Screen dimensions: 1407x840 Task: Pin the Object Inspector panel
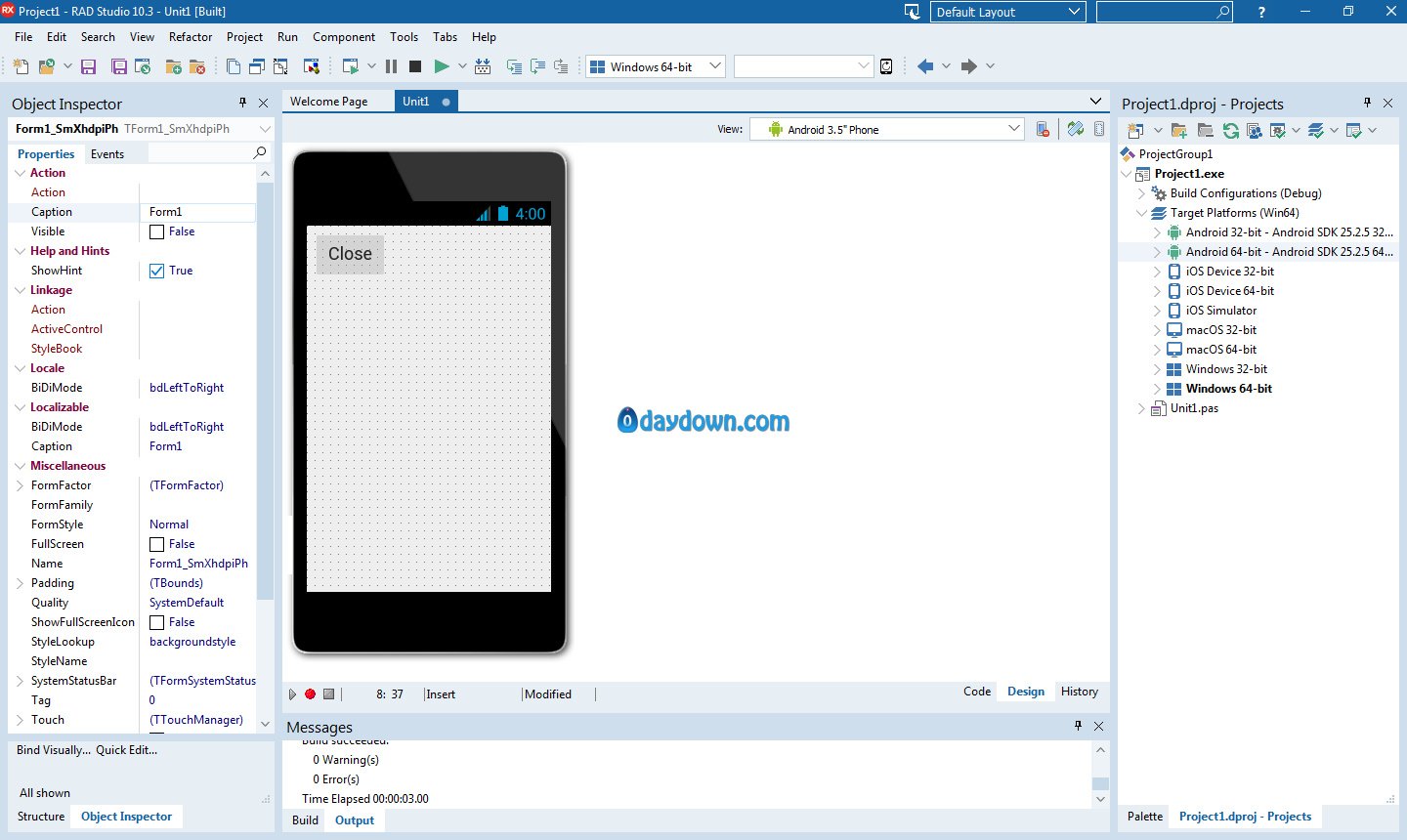click(243, 103)
